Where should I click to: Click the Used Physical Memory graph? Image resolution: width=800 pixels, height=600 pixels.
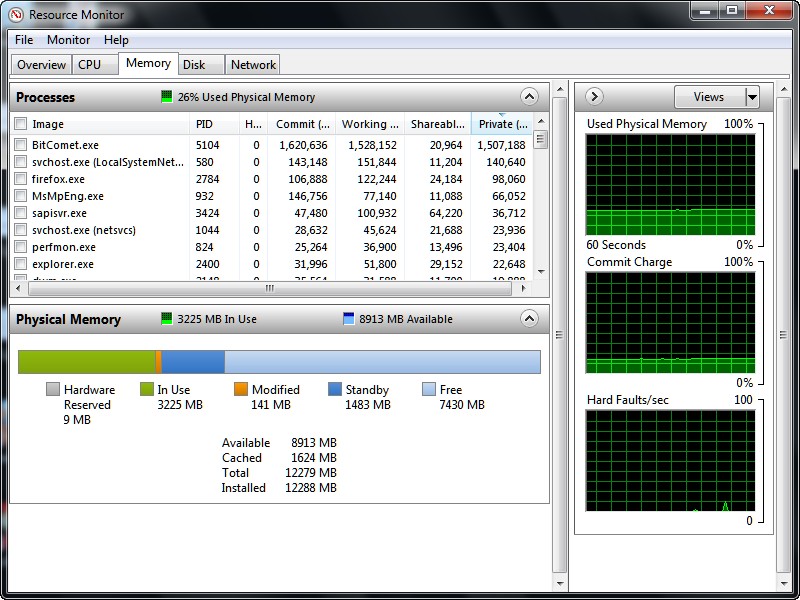(x=670, y=185)
